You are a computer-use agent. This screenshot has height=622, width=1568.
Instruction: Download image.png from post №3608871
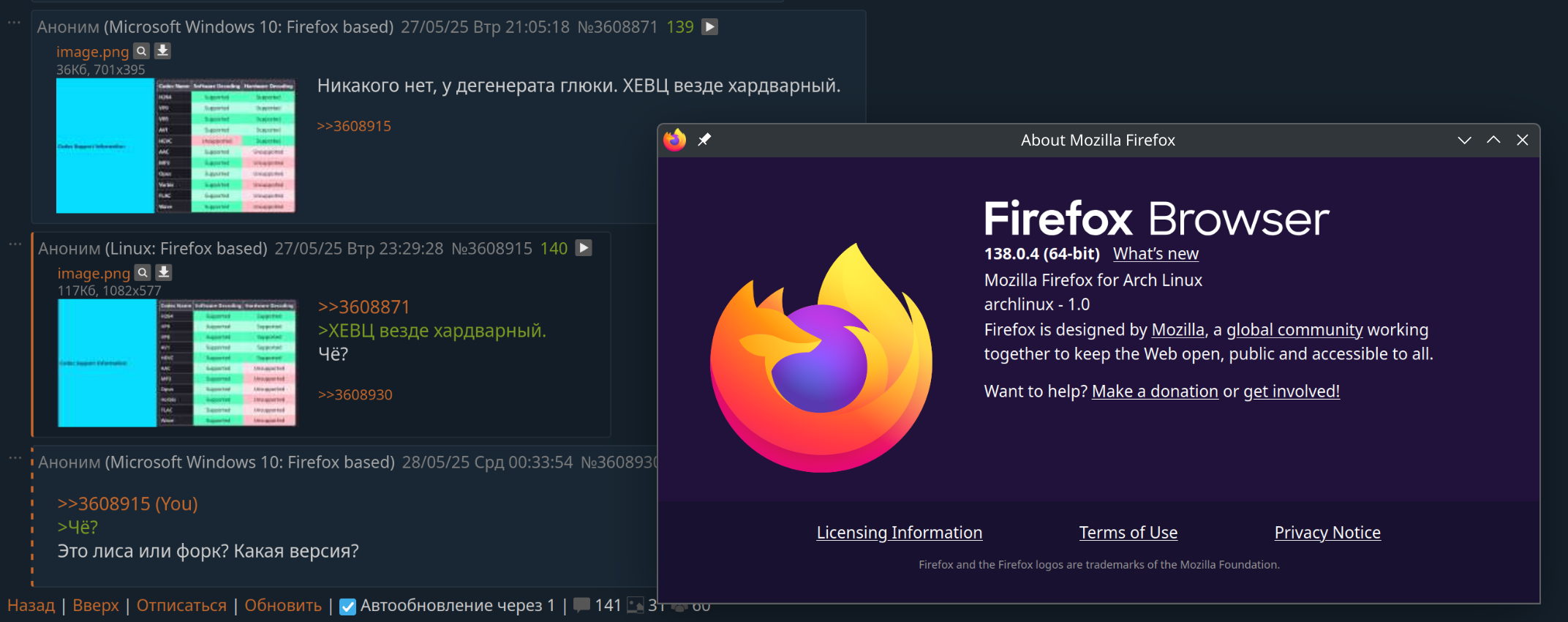click(163, 50)
